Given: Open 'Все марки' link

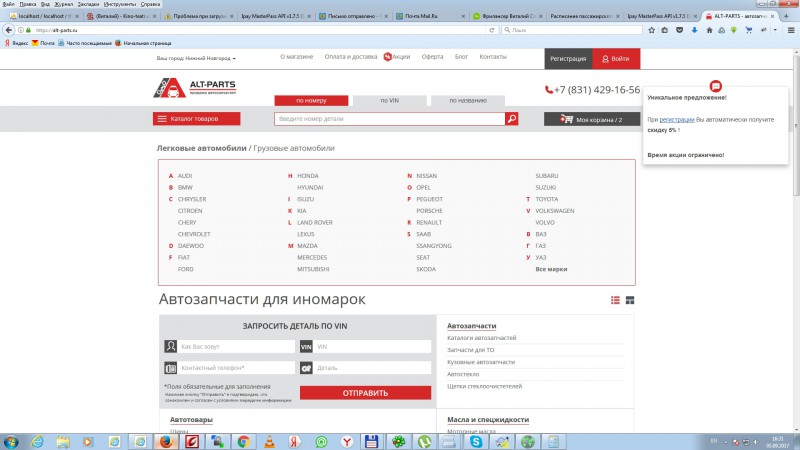Looking at the screenshot, I should (x=551, y=269).
